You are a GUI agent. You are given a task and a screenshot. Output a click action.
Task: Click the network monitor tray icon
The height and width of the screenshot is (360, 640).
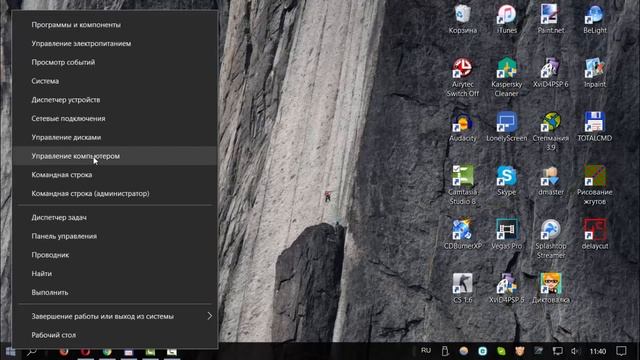pyautogui.click(x=557, y=351)
